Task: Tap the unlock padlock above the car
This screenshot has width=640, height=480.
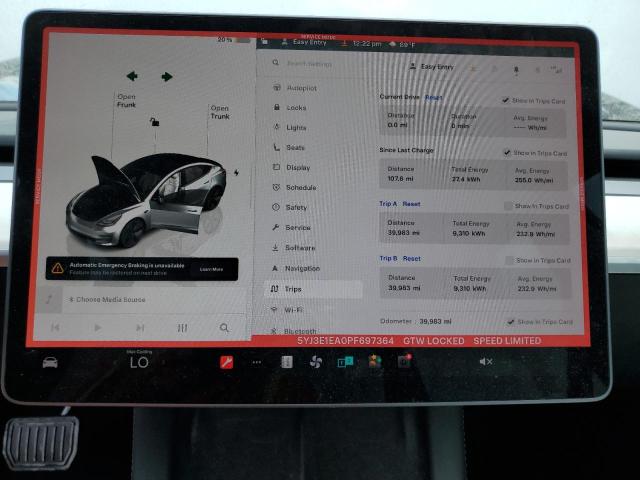Action: (154, 122)
